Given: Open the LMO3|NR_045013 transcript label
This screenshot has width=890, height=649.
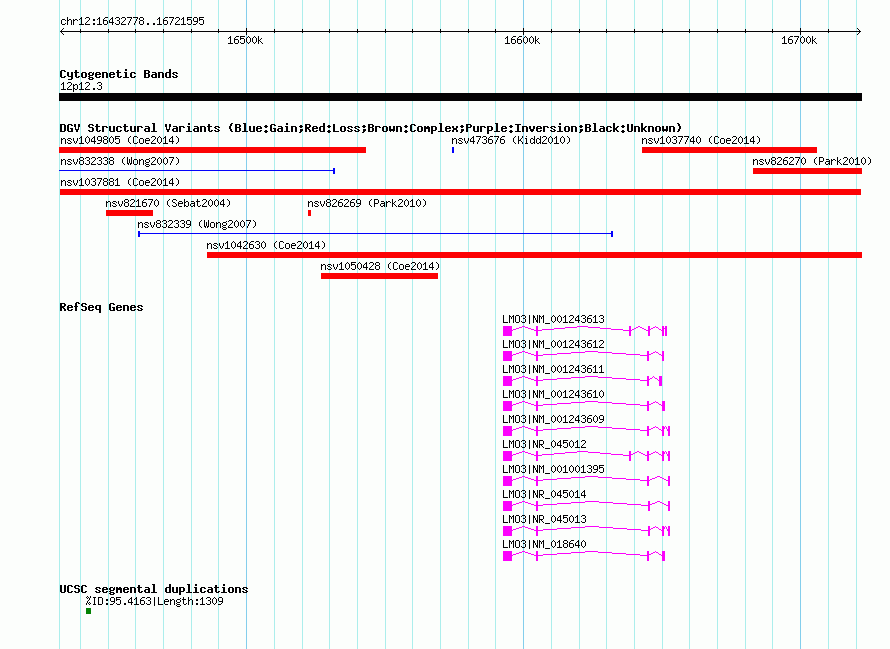Looking at the screenshot, I should click(544, 519).
